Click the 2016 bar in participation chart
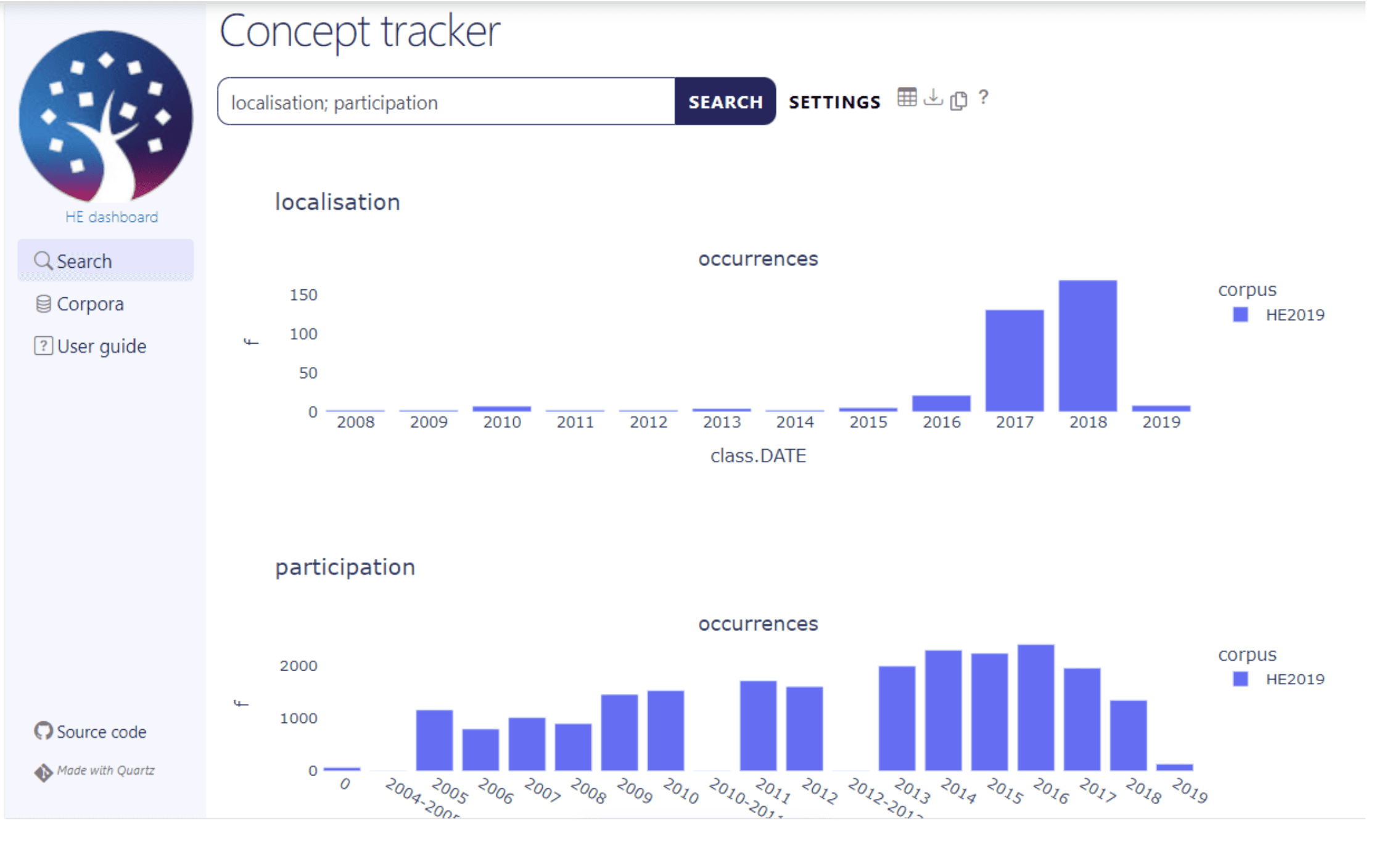The image size is (1400, 860). (1035, 707)
